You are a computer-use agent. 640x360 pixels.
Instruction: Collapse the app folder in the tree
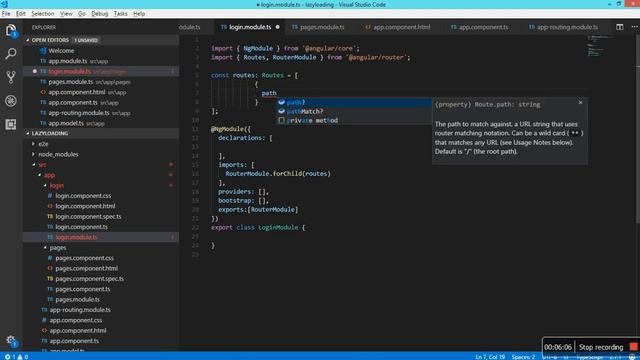(49, 175)
